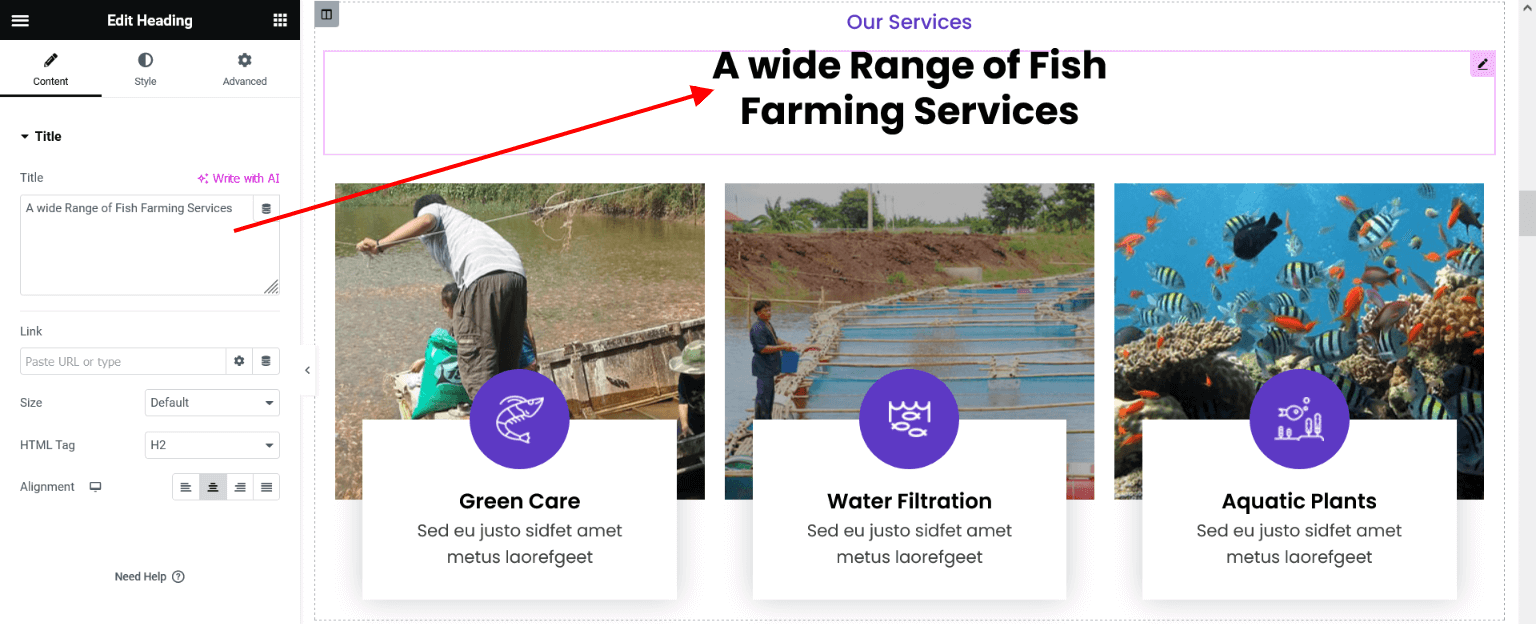The height and width of the screenshot is (624, 1536).
Task: Click the shrimp icon above Green Care
Action: click(519, 419)
